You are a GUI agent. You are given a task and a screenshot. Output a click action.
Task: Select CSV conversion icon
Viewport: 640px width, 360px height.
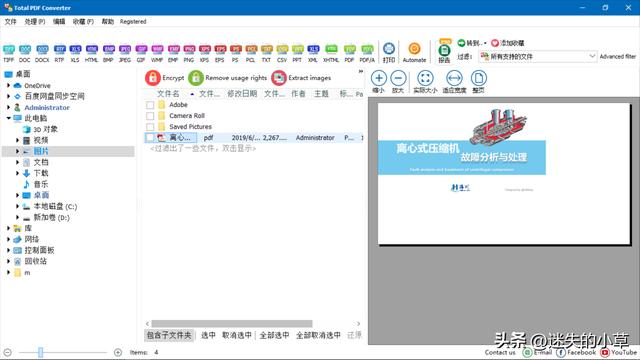(282, 53)
